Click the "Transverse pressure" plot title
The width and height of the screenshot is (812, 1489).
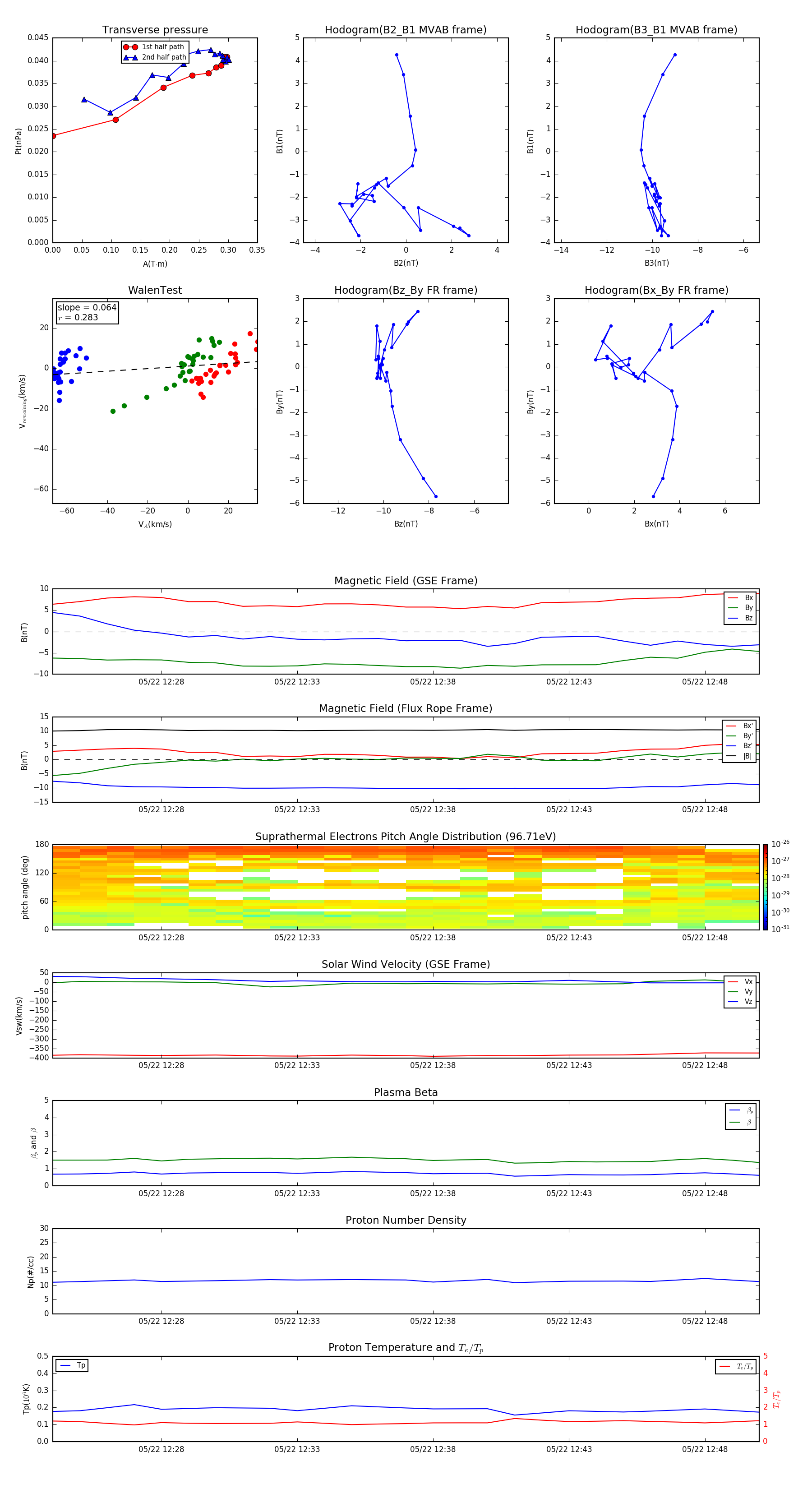pos(155,30)
